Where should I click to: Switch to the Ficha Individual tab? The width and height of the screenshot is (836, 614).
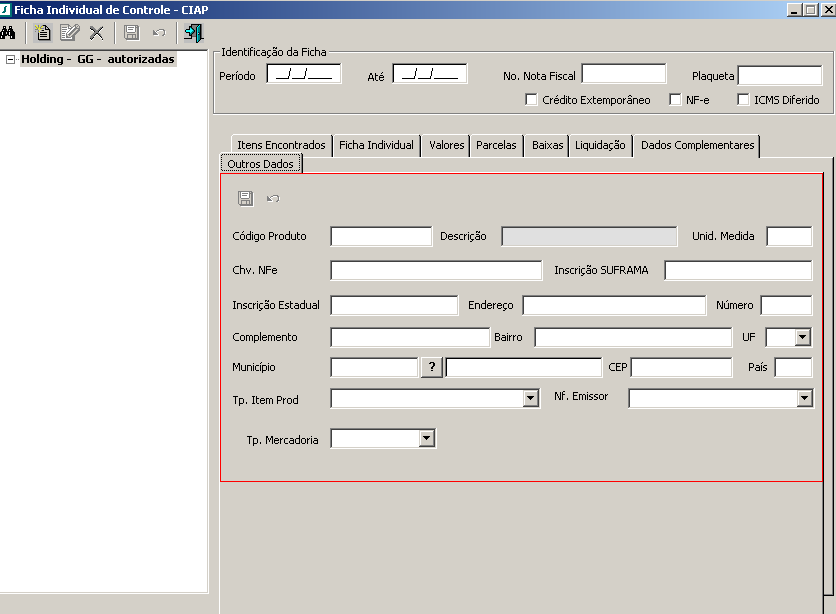(x=376, y=145)
